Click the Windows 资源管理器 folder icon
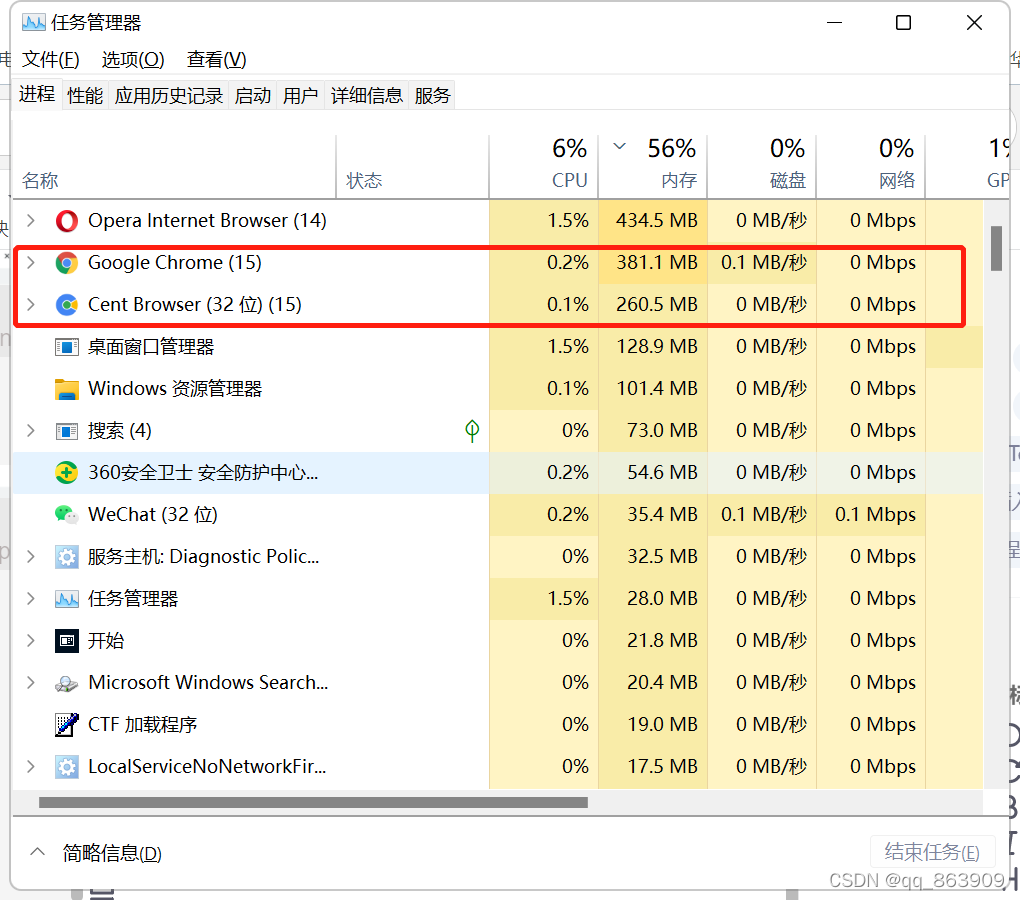 point(66,389)
